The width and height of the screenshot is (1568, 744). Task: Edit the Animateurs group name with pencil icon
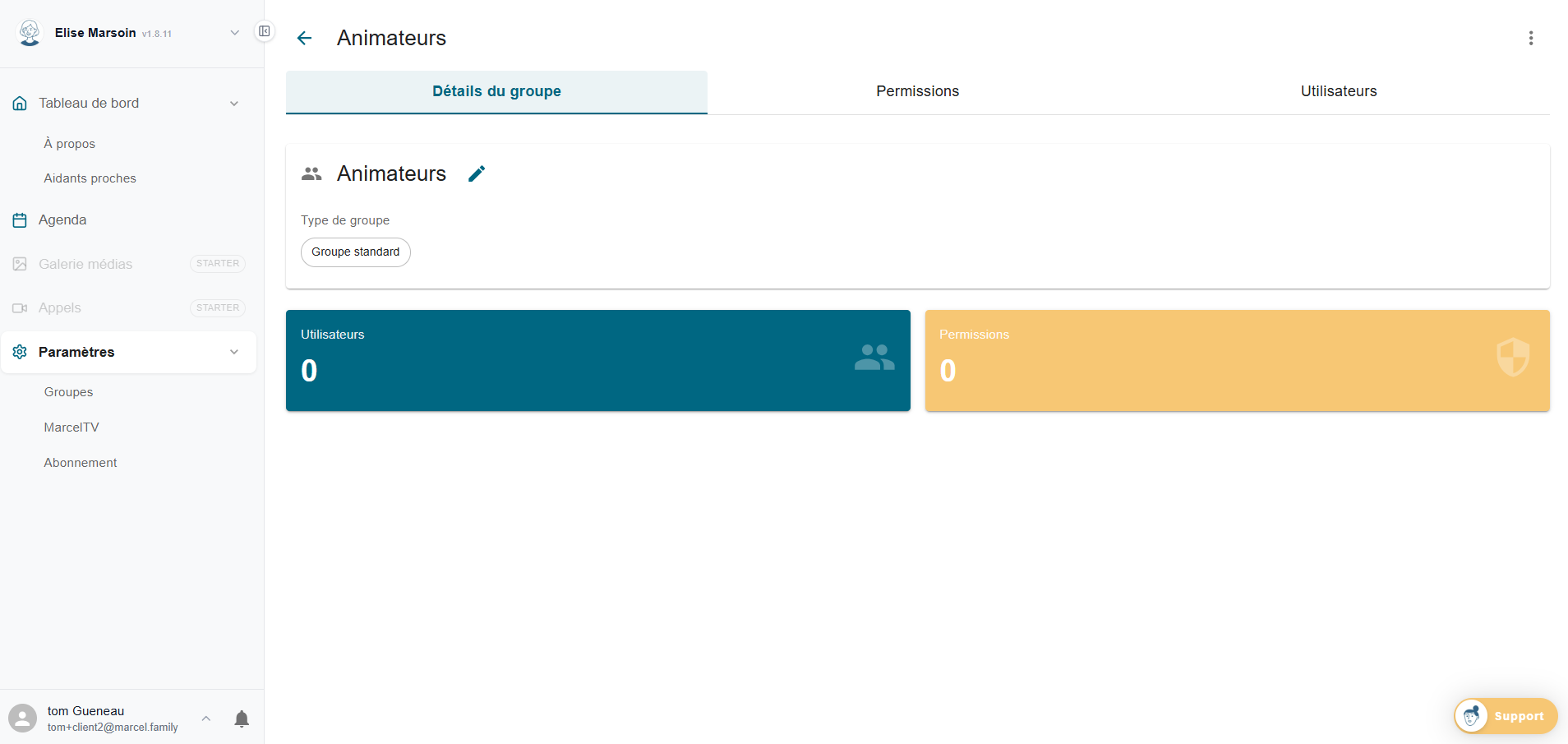[x=477, y=173]
